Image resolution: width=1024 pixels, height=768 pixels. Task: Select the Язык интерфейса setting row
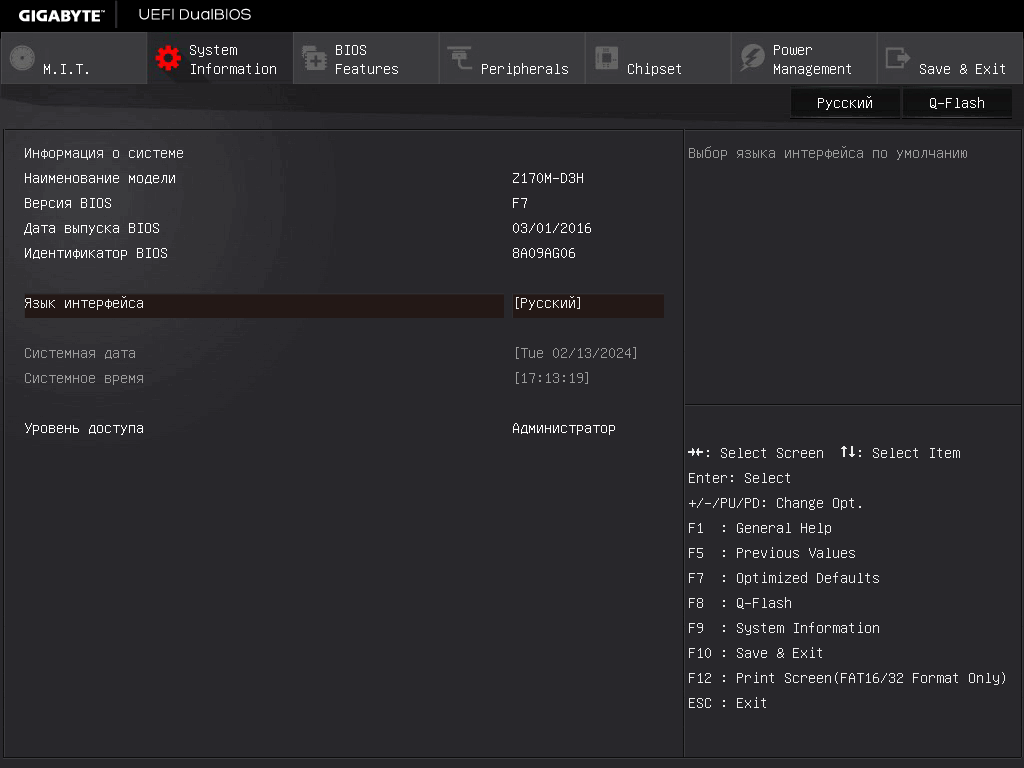point(264,305)
